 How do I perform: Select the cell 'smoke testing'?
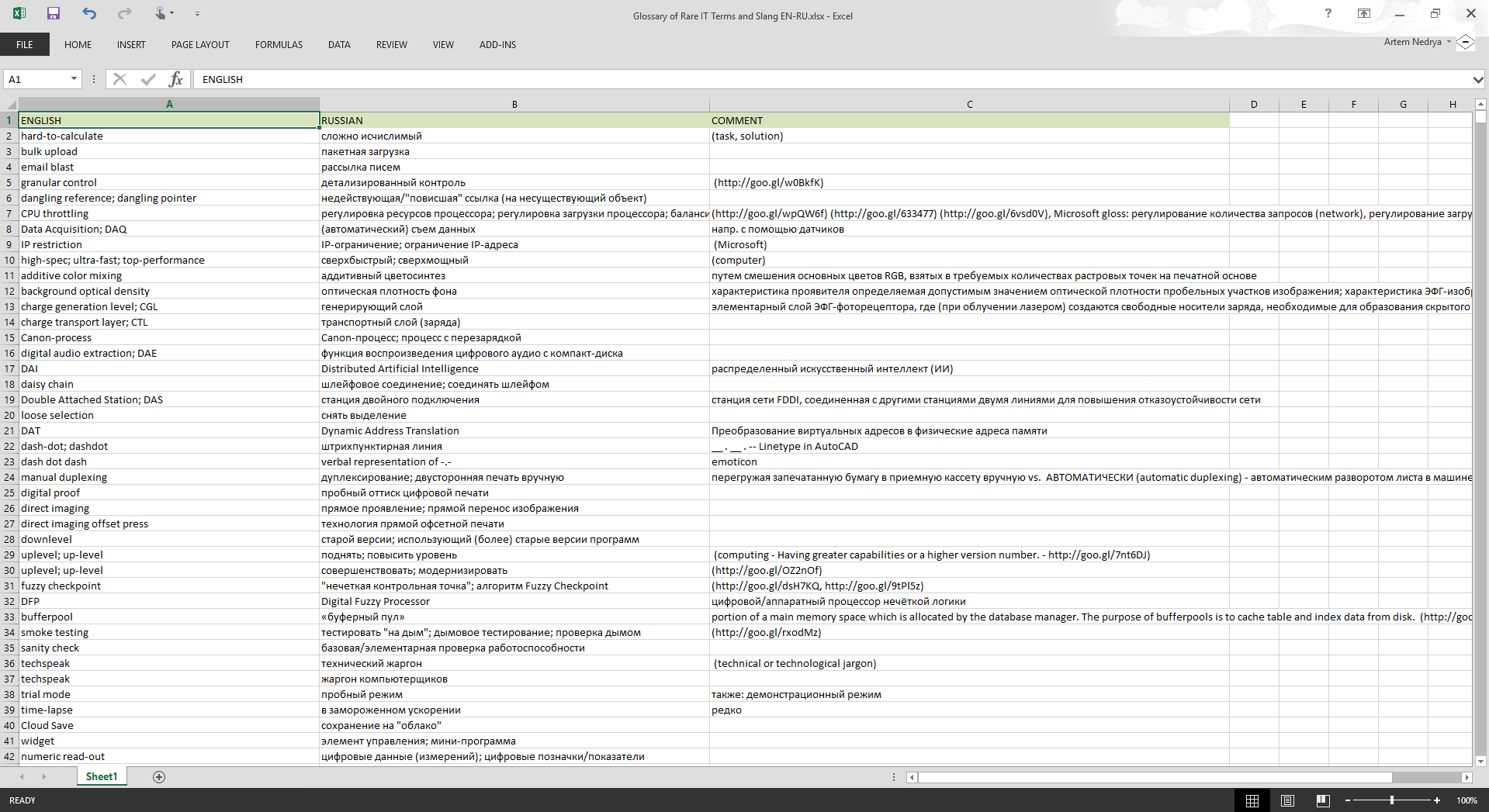tap(169, 632)
